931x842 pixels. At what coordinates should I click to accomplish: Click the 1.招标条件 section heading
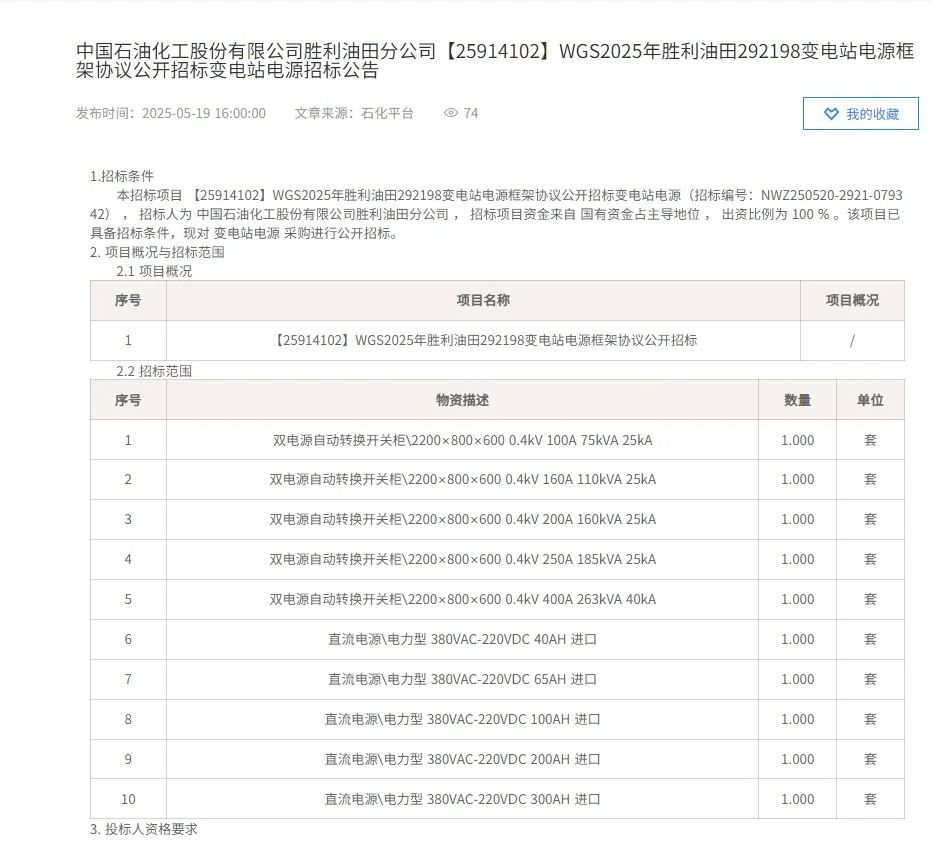click(122, 176)
